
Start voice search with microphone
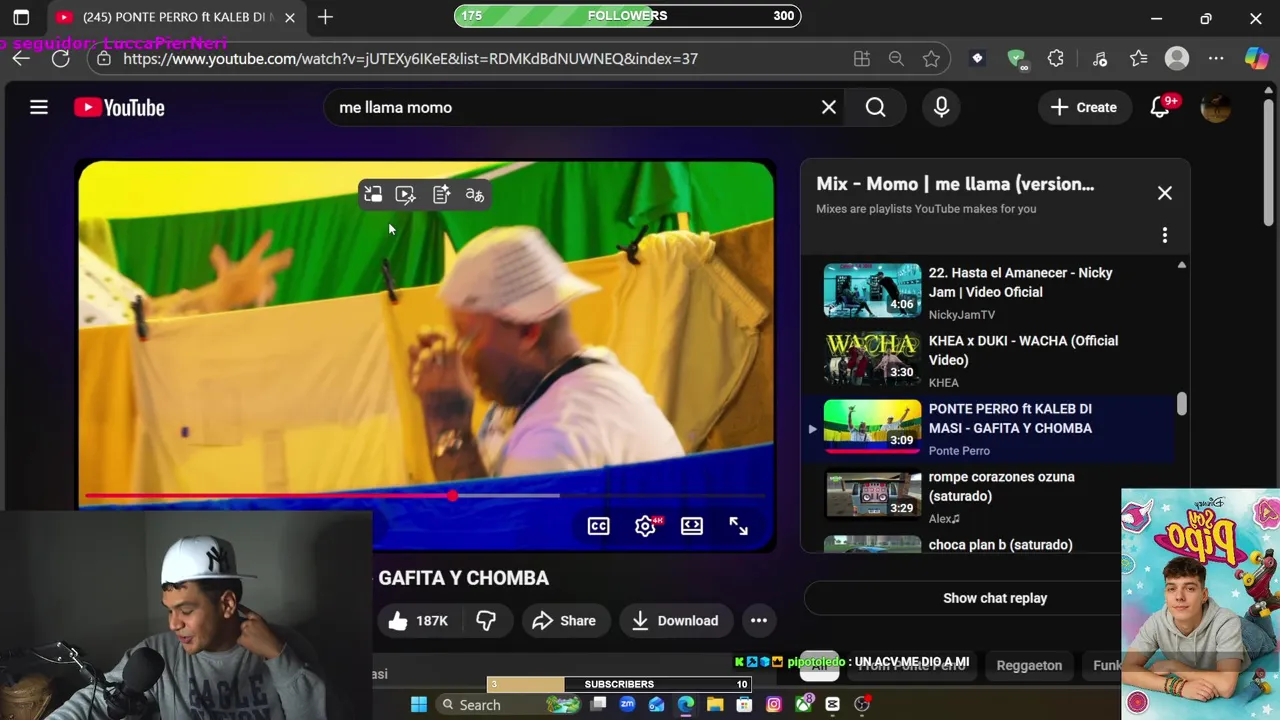pos(941,107)
